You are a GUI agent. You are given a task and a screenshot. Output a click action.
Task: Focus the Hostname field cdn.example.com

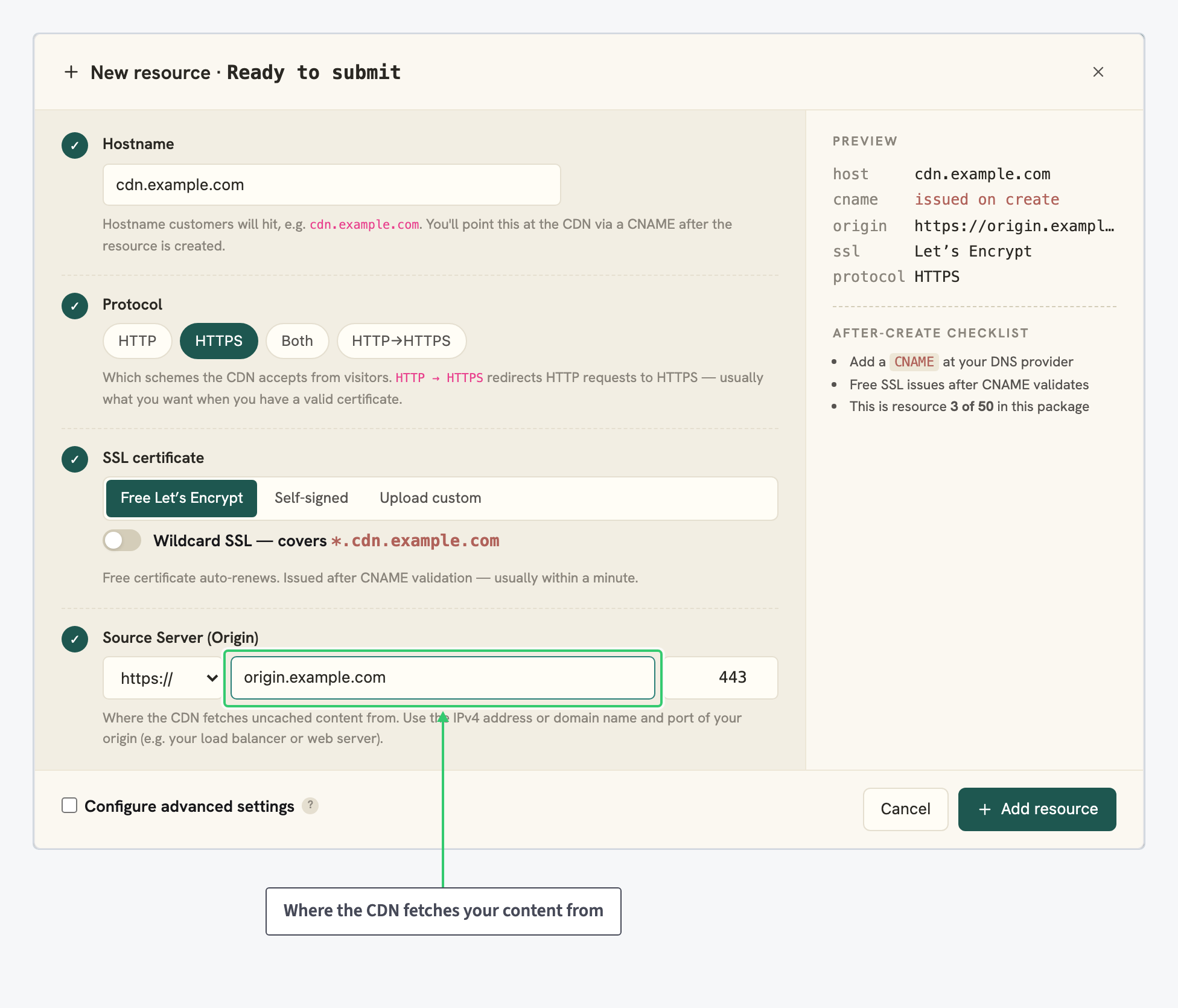pyautogui.click(x=331, y=185)
